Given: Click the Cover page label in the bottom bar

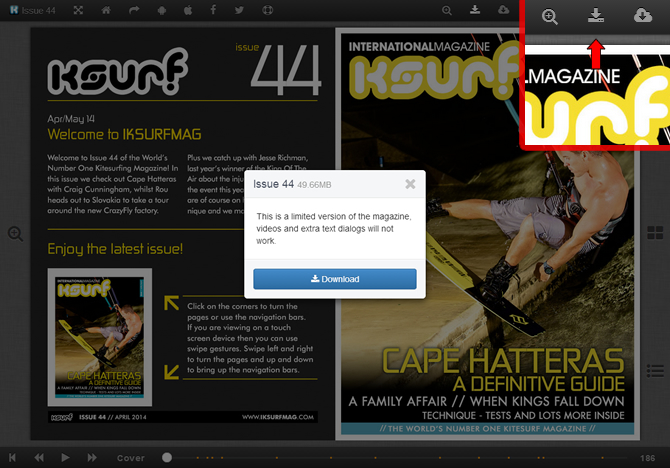Looking at the screenshot, I should [x=131, y=458].
